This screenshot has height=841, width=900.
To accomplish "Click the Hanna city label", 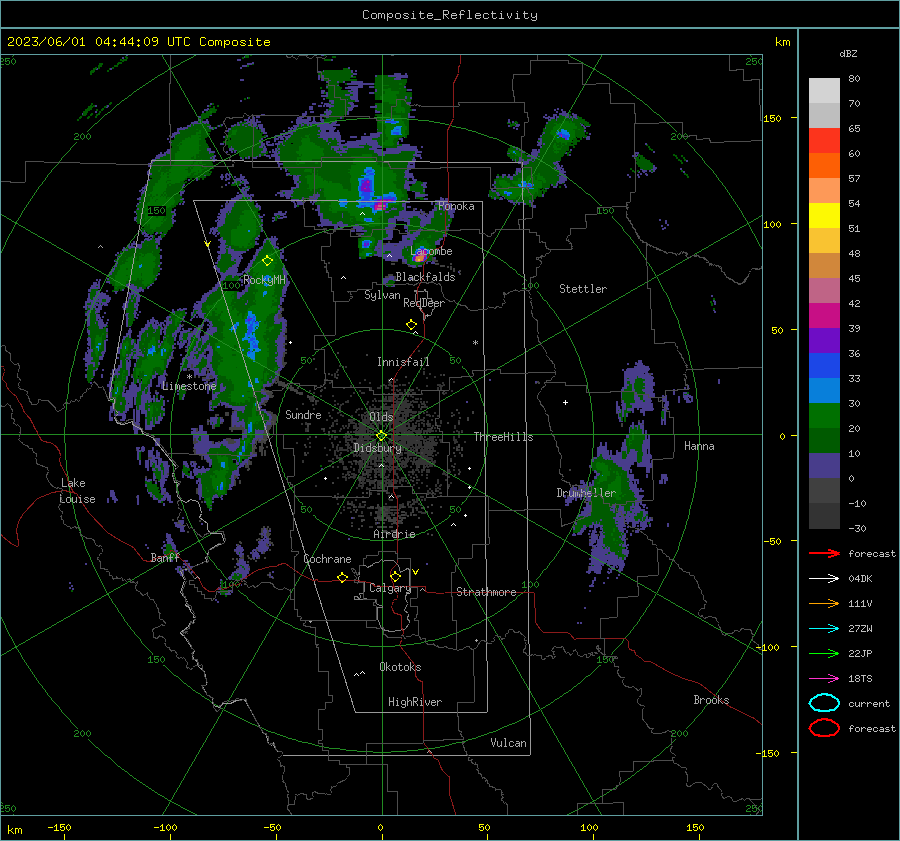I will point(699,446).
